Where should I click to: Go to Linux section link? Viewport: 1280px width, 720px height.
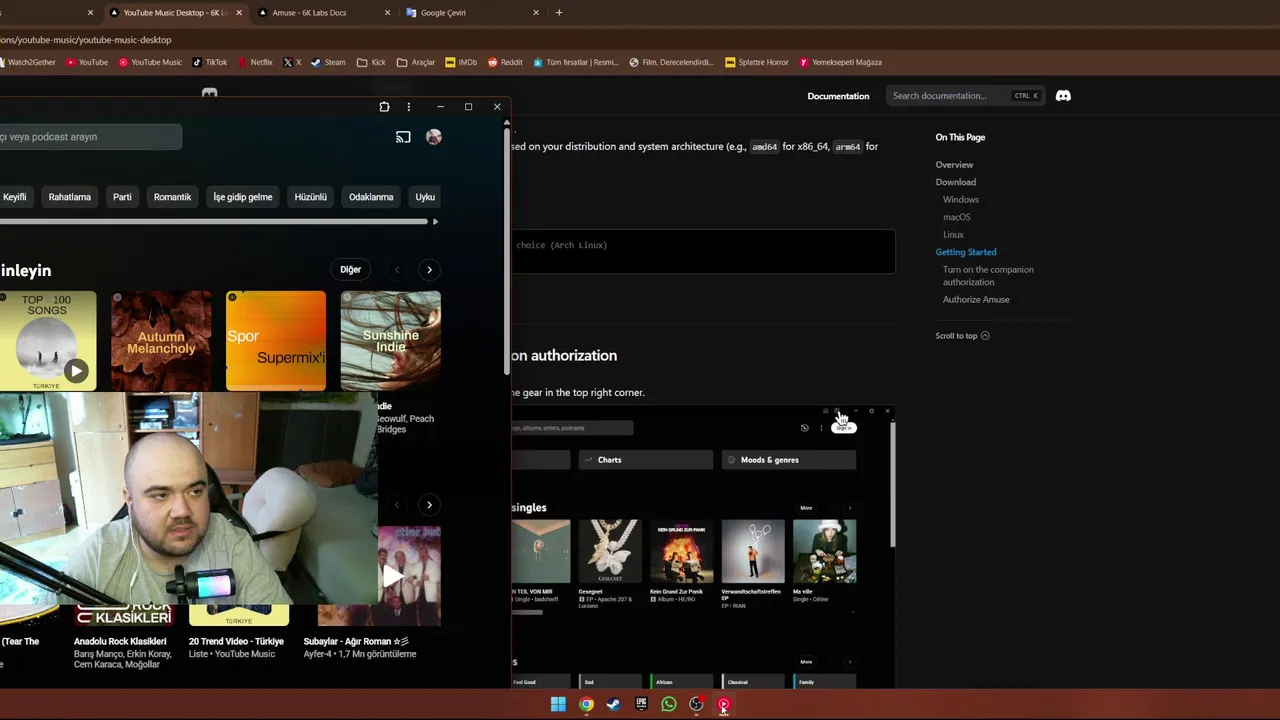pos(953,235)
